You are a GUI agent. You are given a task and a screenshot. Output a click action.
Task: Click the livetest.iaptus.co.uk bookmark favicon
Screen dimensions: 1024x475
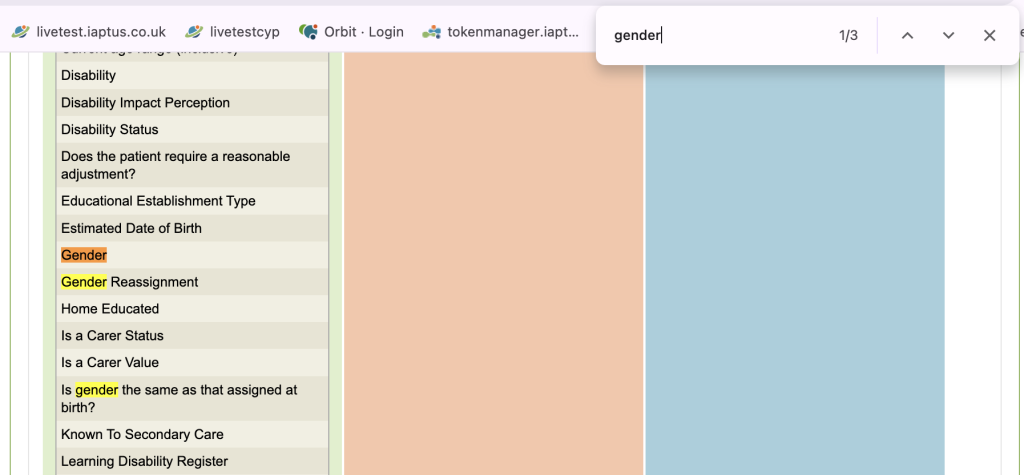pos(21,32)
